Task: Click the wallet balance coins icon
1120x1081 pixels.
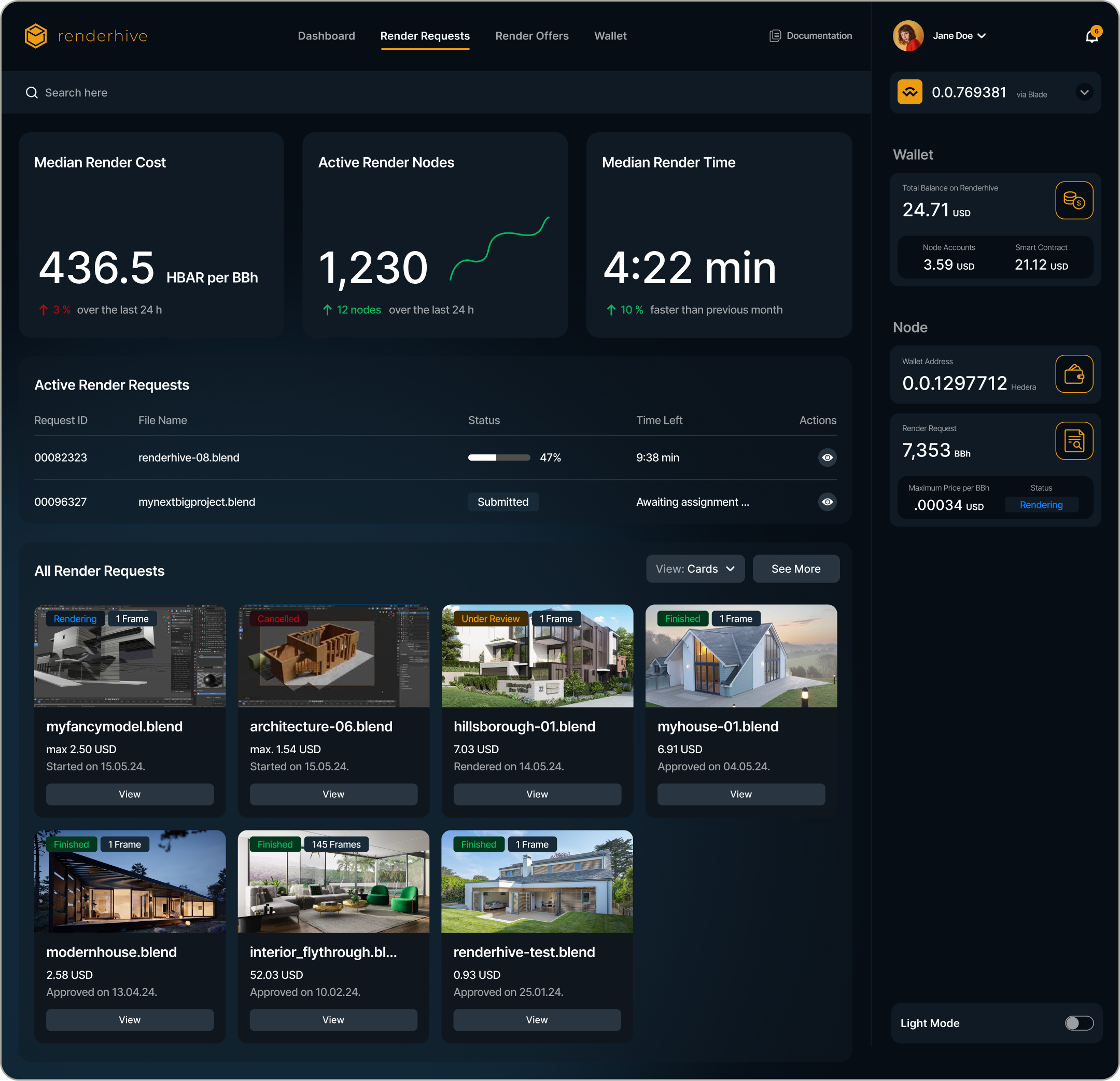Action: [x=1074, y=200]
